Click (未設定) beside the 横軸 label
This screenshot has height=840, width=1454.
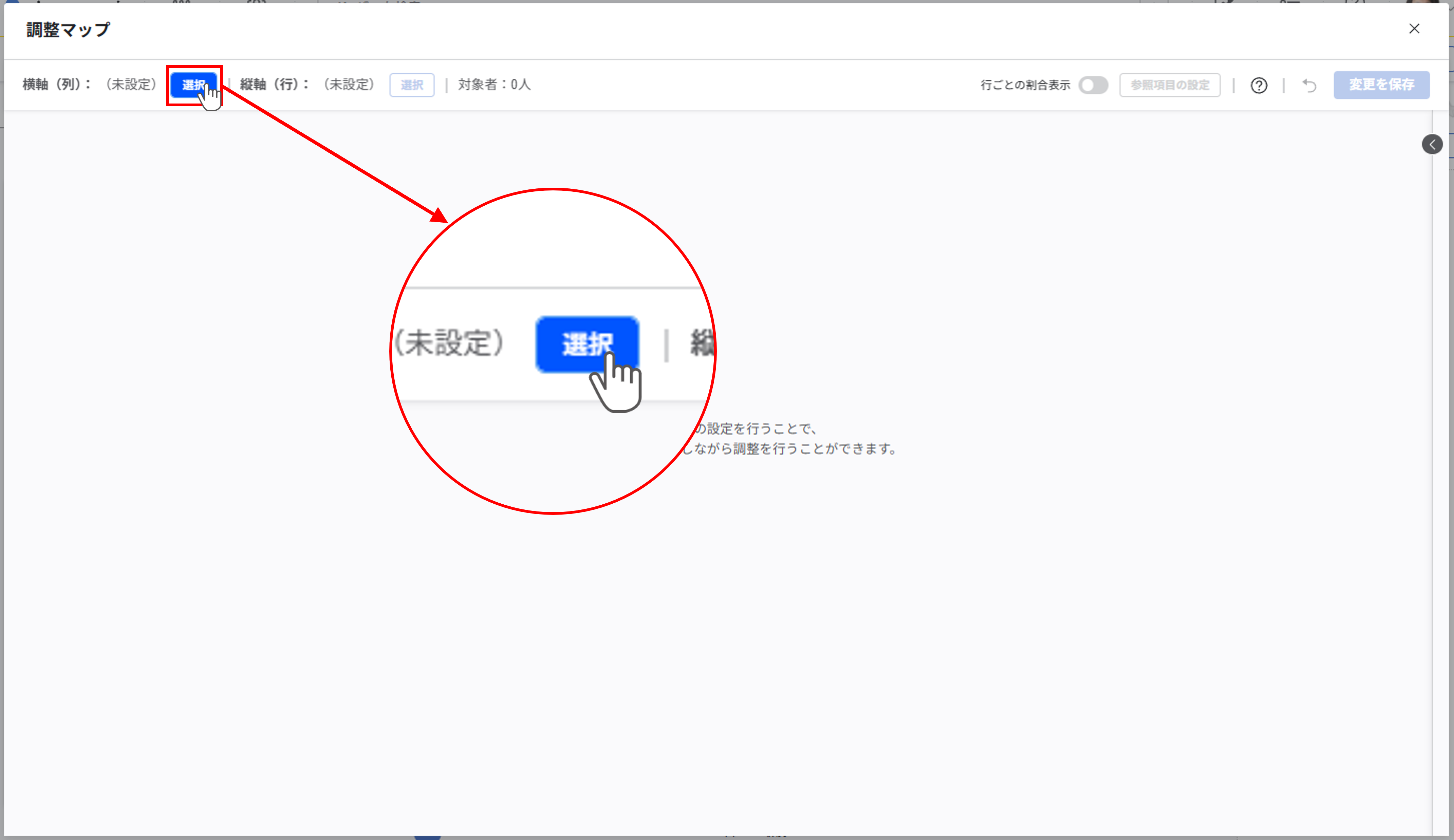(131, 85)
